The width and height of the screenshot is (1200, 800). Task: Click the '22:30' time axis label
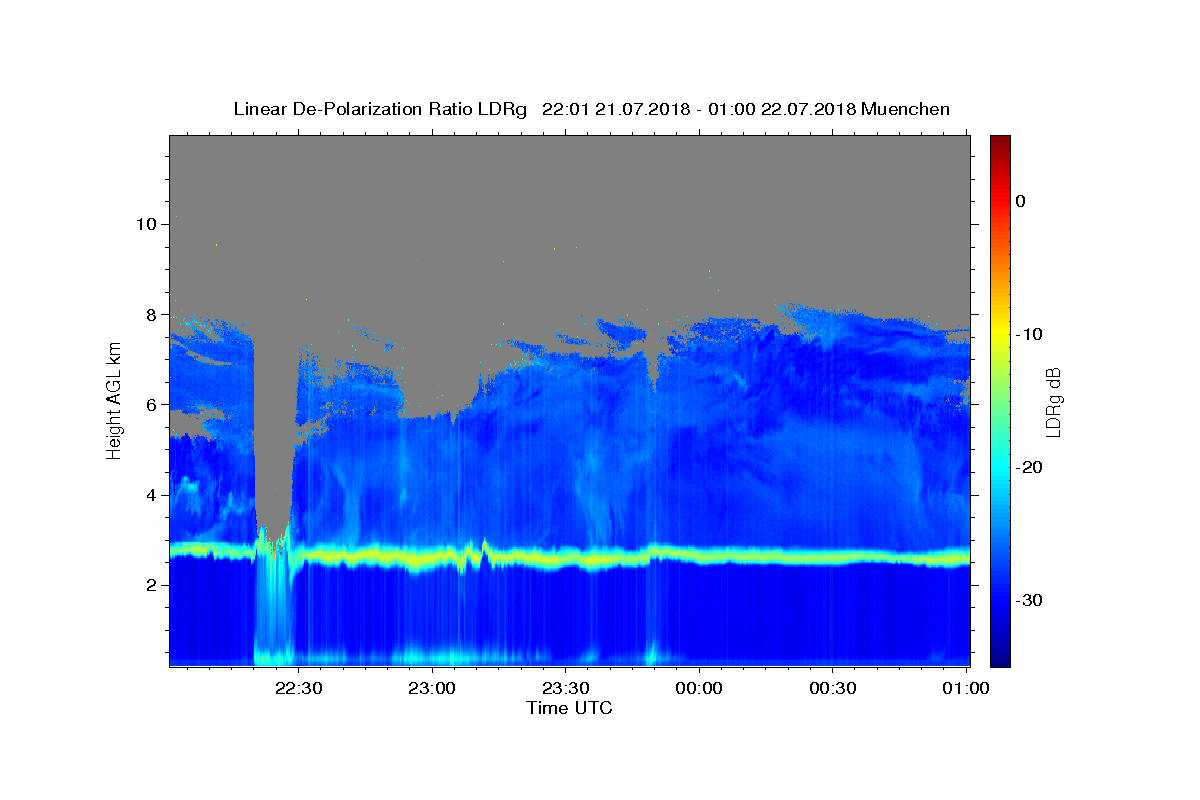pyautogui.click(x=299, y=688)
